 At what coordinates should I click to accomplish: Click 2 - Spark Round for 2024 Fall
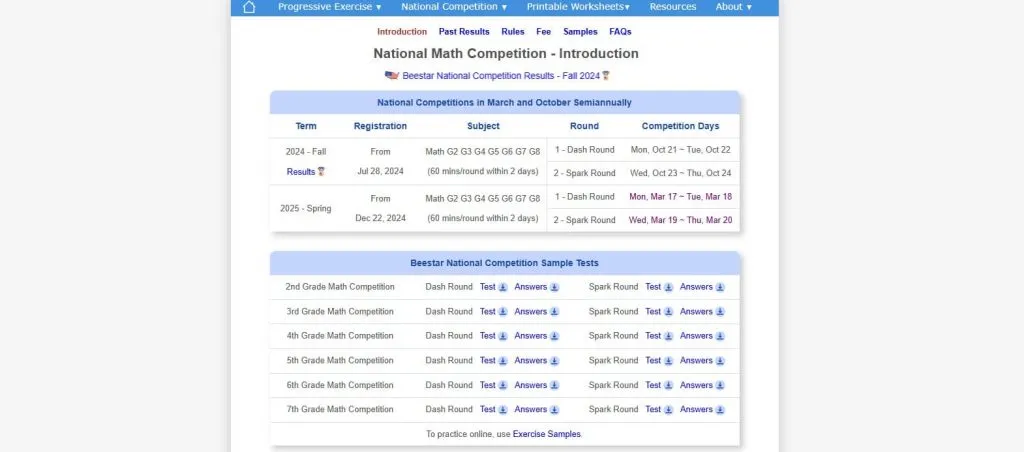(x=584, y=173)
